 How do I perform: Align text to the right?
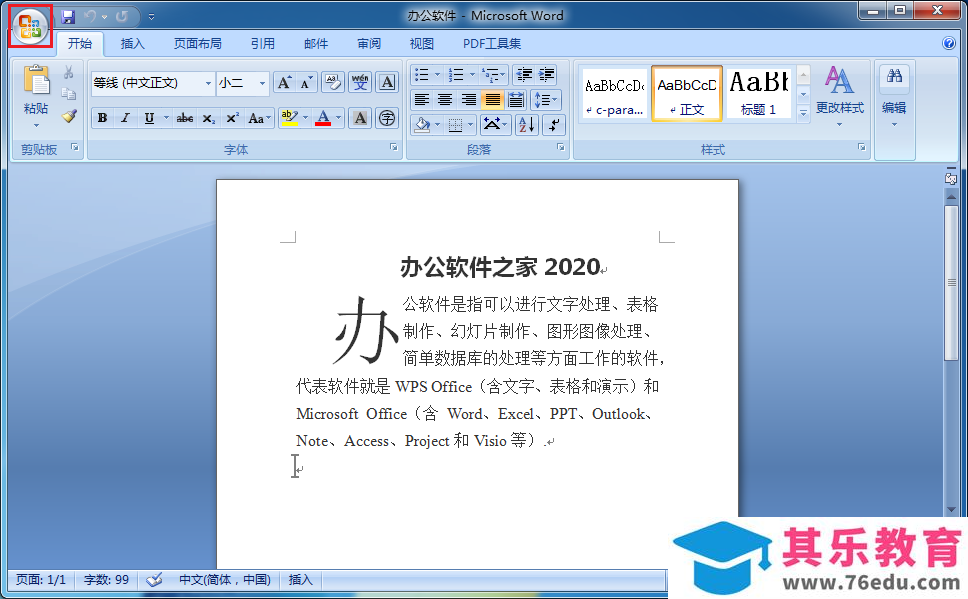tap(469, 99)
